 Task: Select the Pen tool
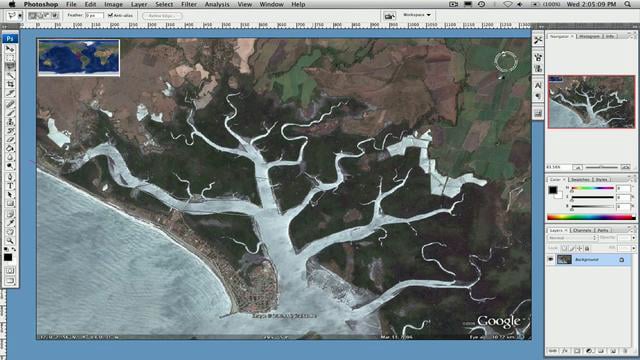click(x=10, y=177)
